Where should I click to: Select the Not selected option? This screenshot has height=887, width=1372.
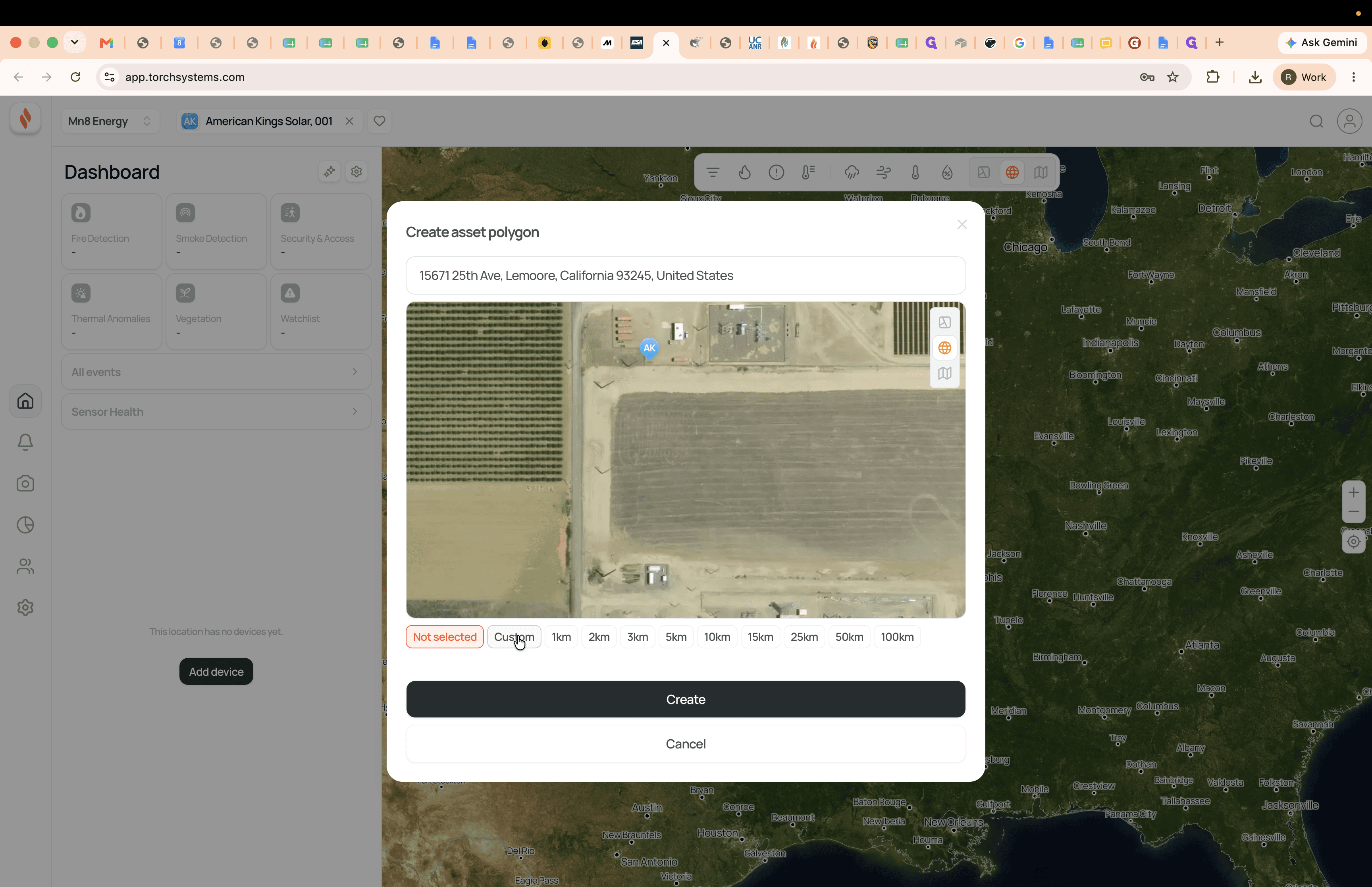coord(445,636)
